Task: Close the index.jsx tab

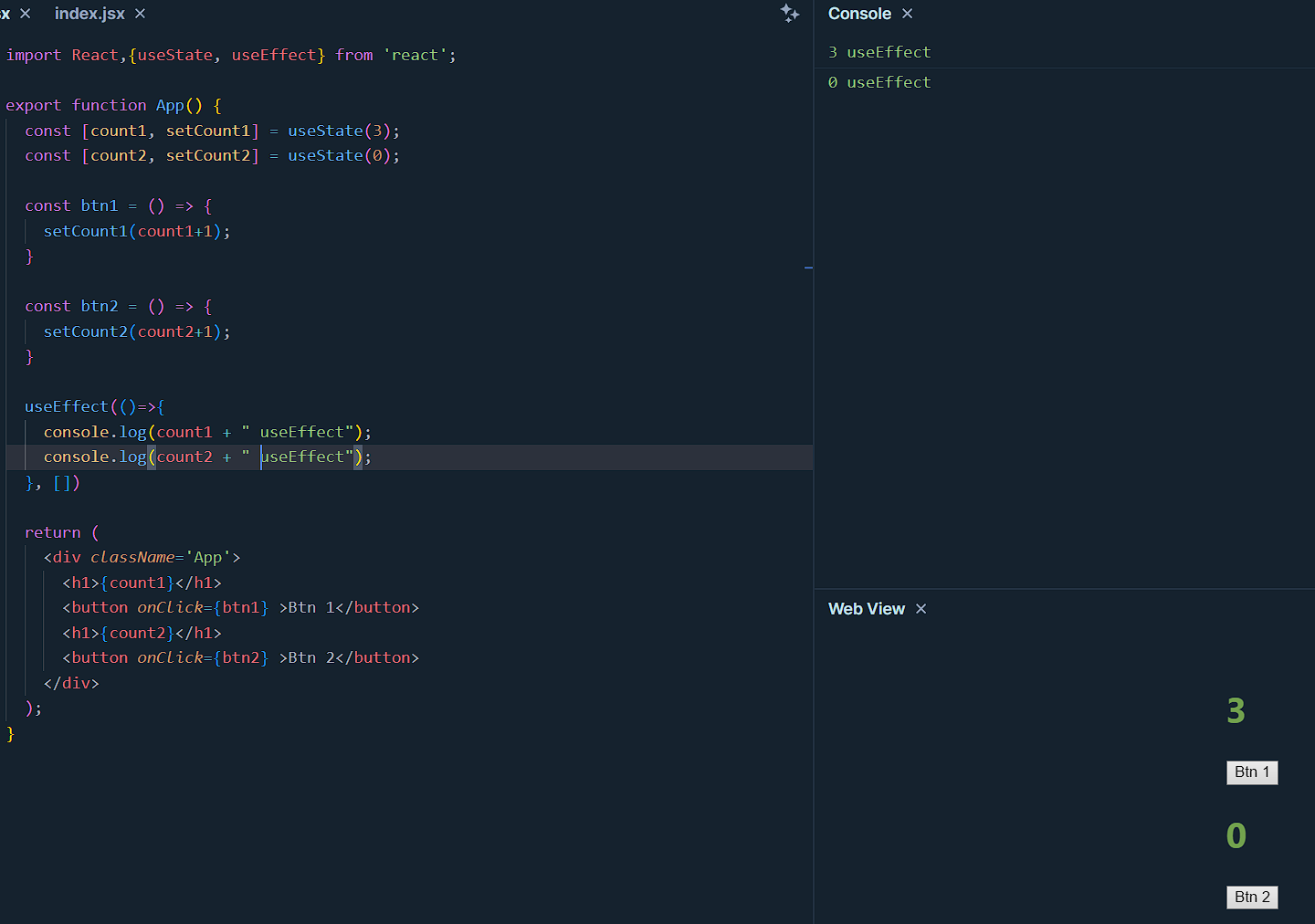Action: pyautogui.click(x=140, y=14)
